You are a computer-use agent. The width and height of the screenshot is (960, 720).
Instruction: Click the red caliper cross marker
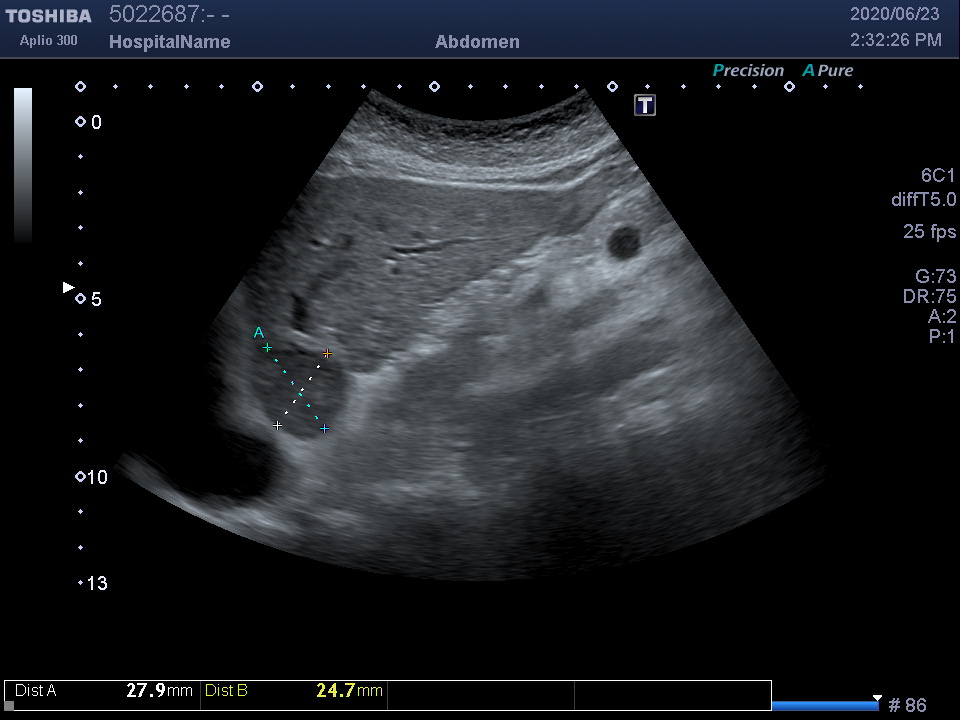327,353
